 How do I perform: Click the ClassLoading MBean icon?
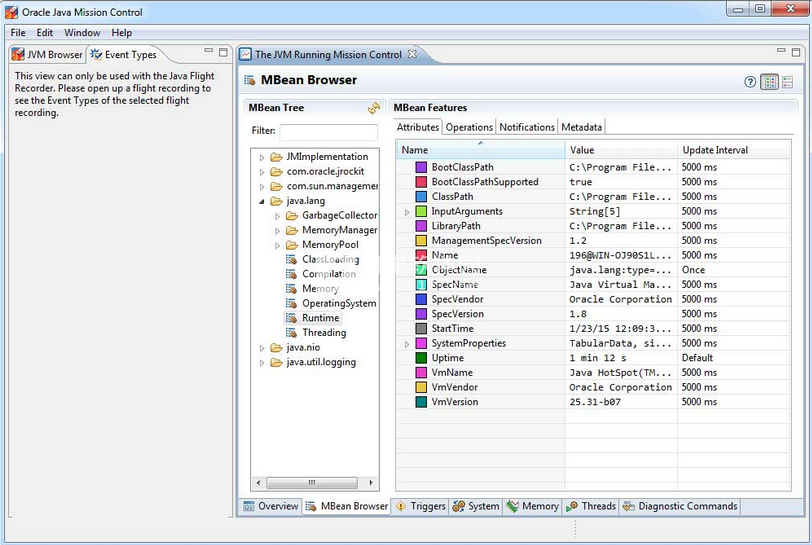click(x=292, y=260)
